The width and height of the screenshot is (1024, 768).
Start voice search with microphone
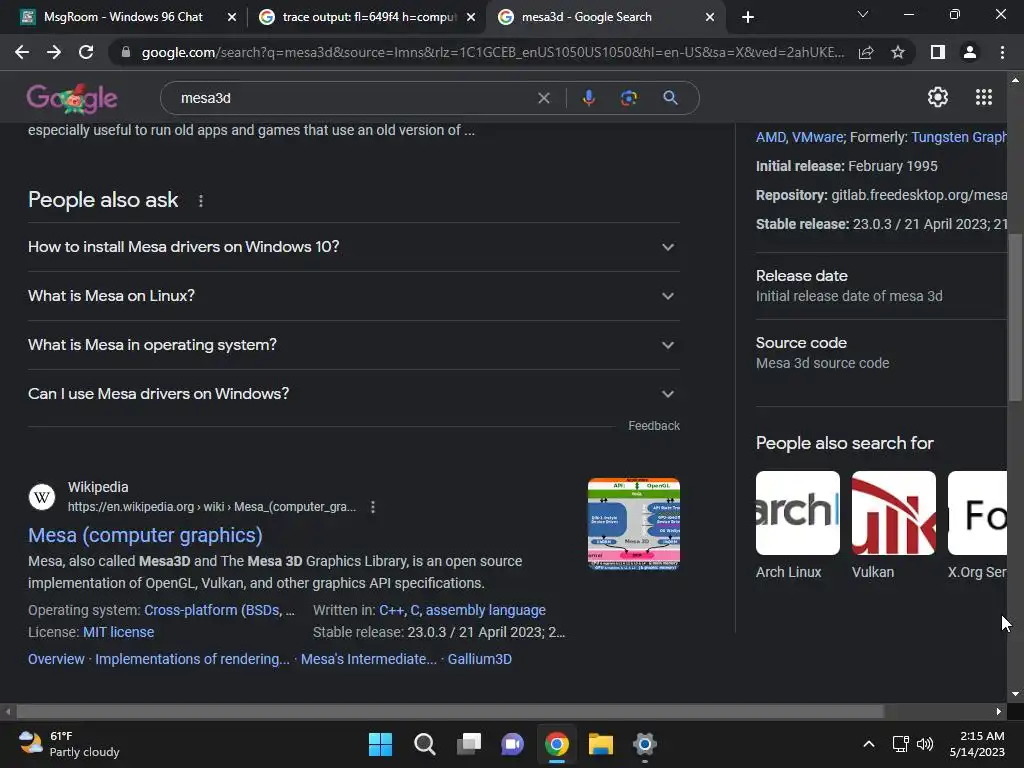pos(588,98)
